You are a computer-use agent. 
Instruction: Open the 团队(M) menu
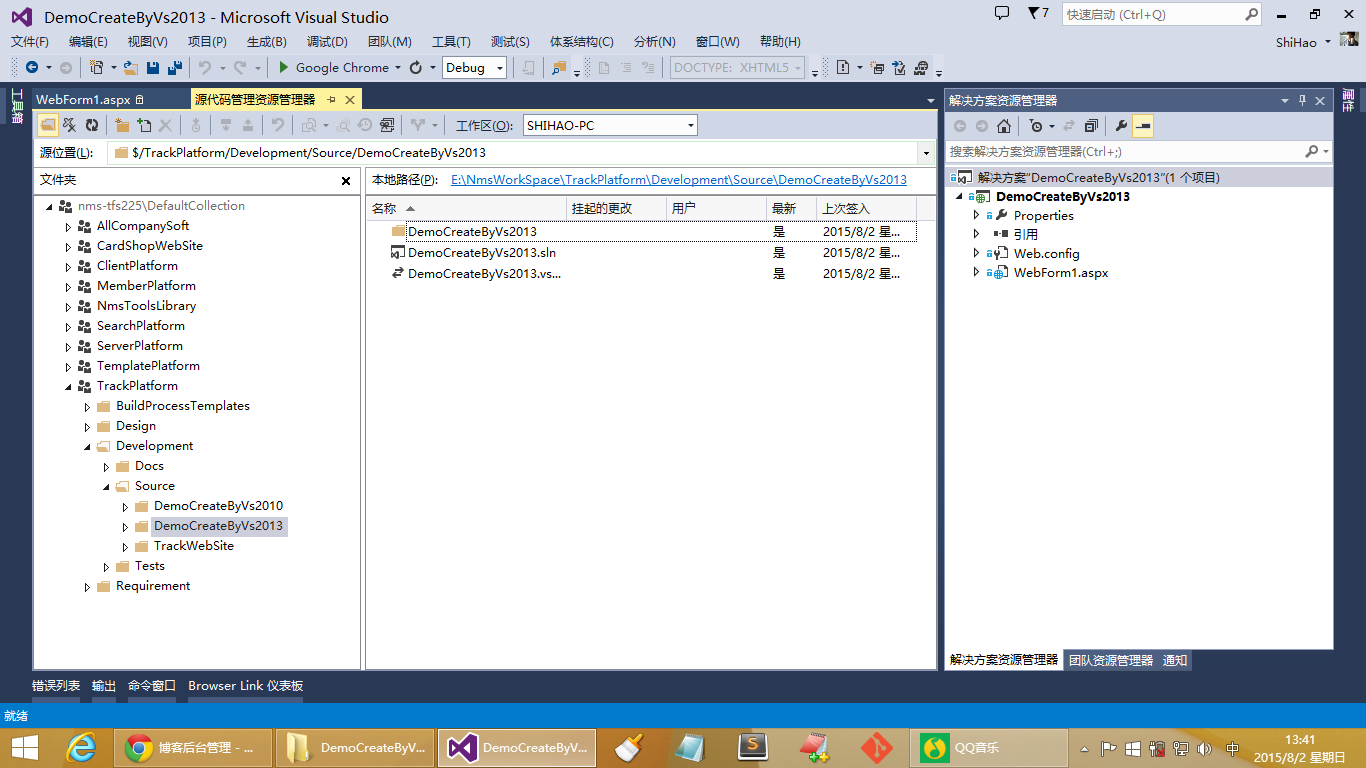[390, 41]
